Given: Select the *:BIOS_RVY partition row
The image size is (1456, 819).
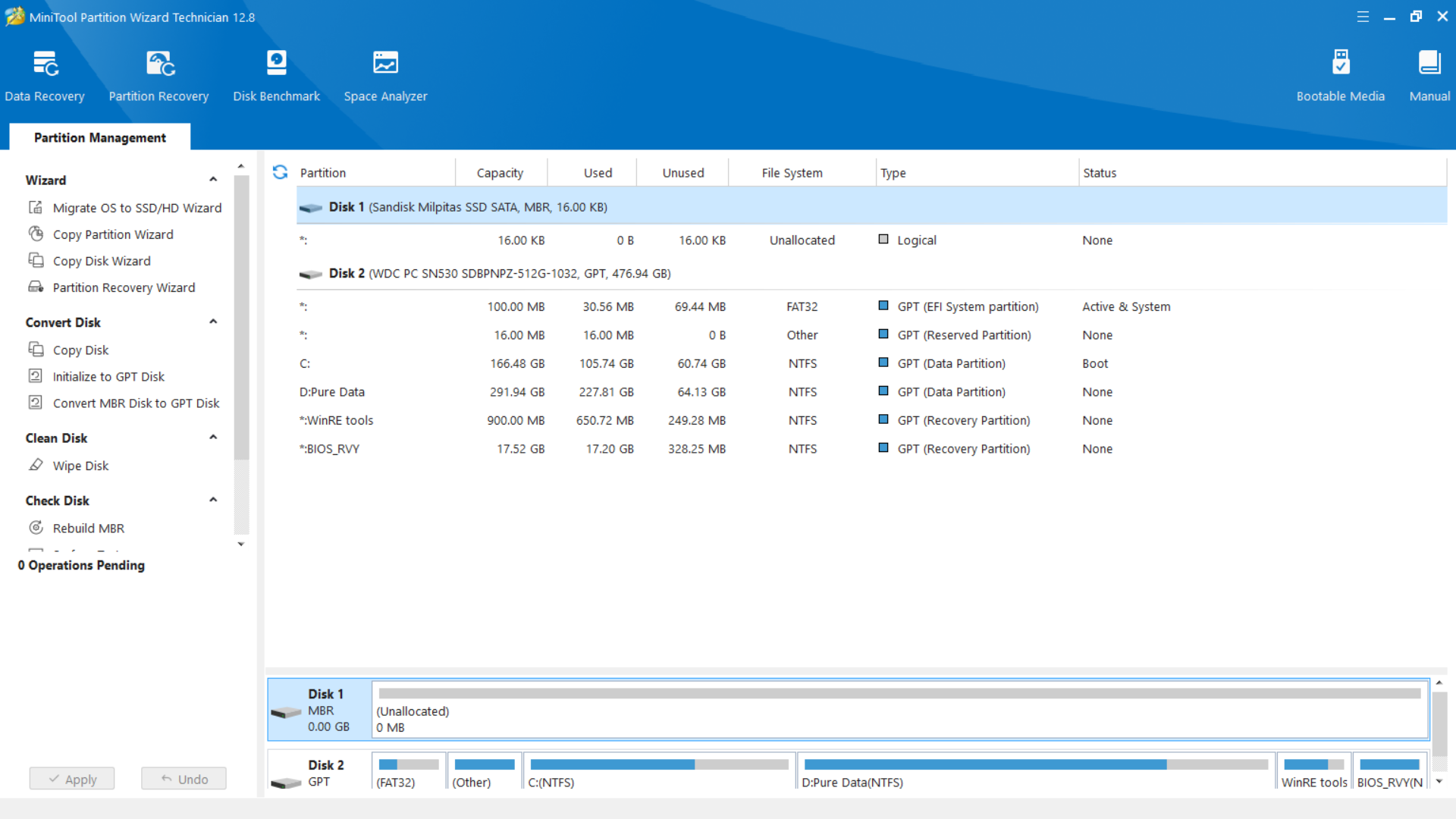Looking at the screenshot, I should [871, 449].
